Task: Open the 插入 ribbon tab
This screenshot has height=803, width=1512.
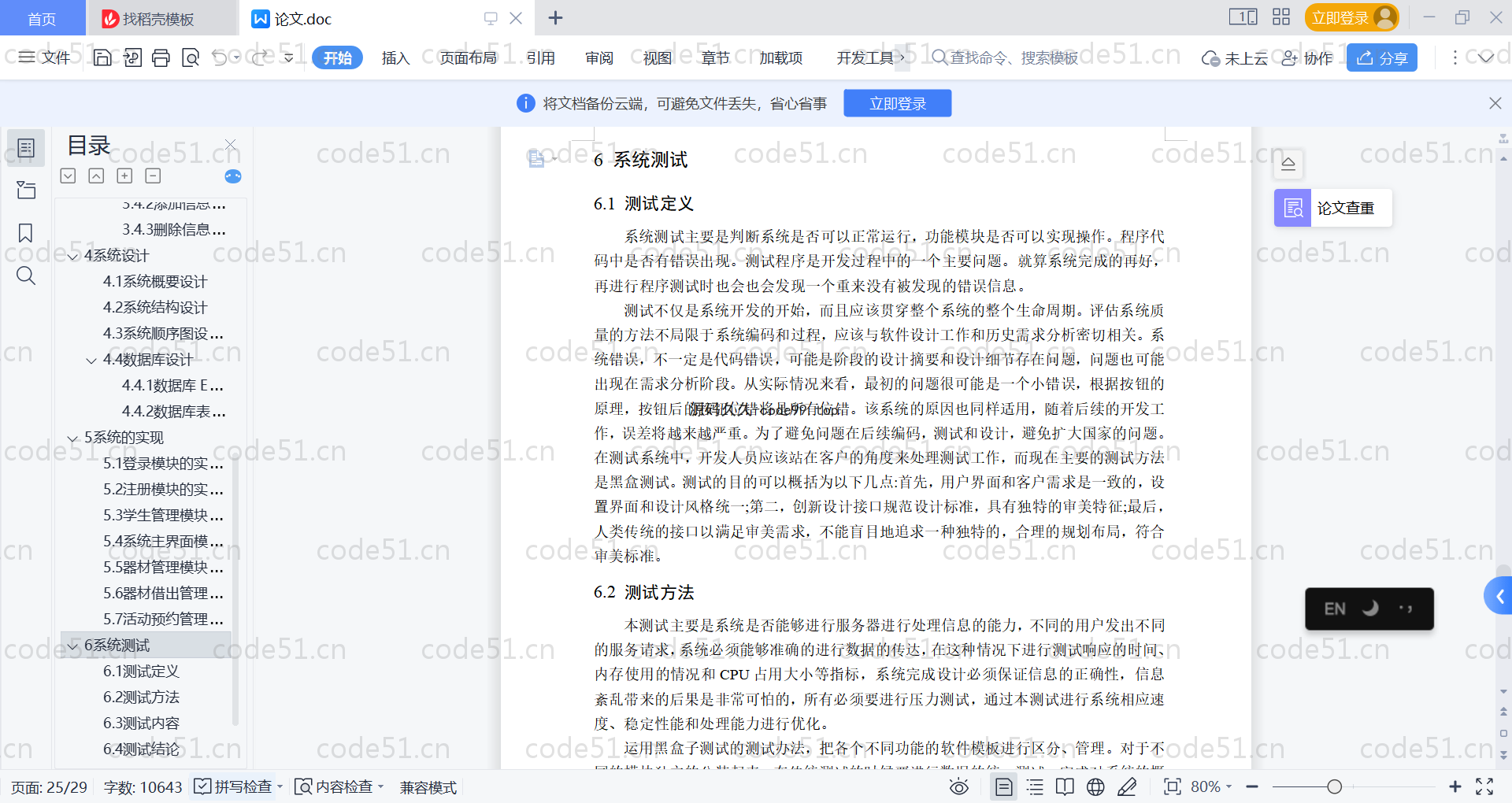Action: point(395,58)
